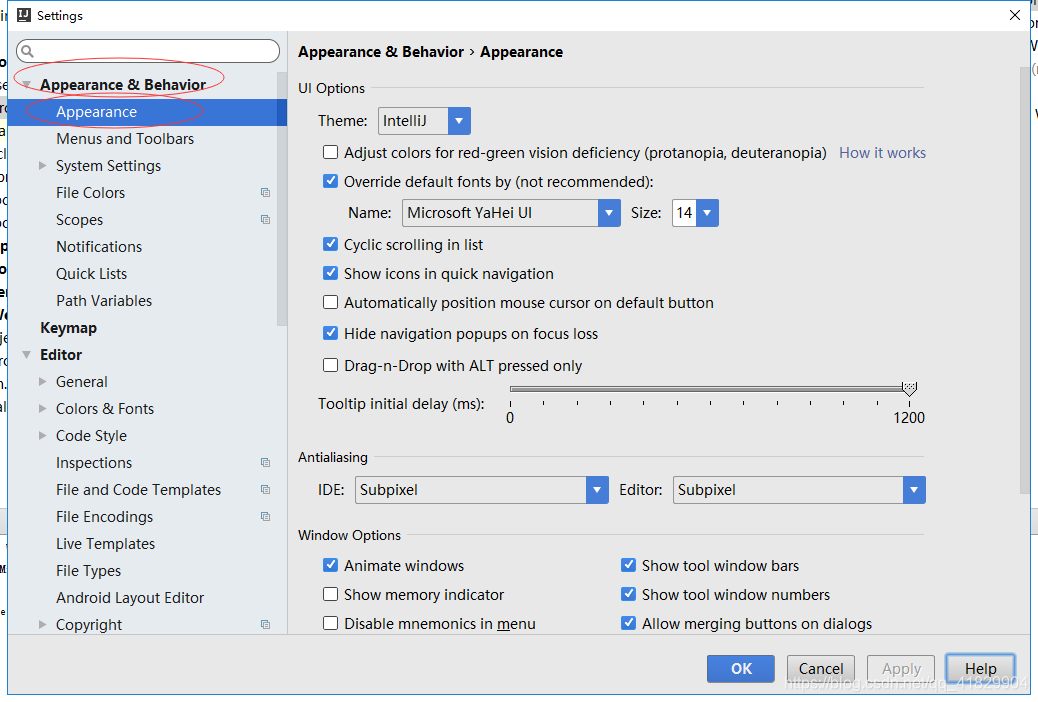Open the font Size dropdown
The height and width of the screenshot is (702, 1038).
pyautogui.click(x=707, y=213)
